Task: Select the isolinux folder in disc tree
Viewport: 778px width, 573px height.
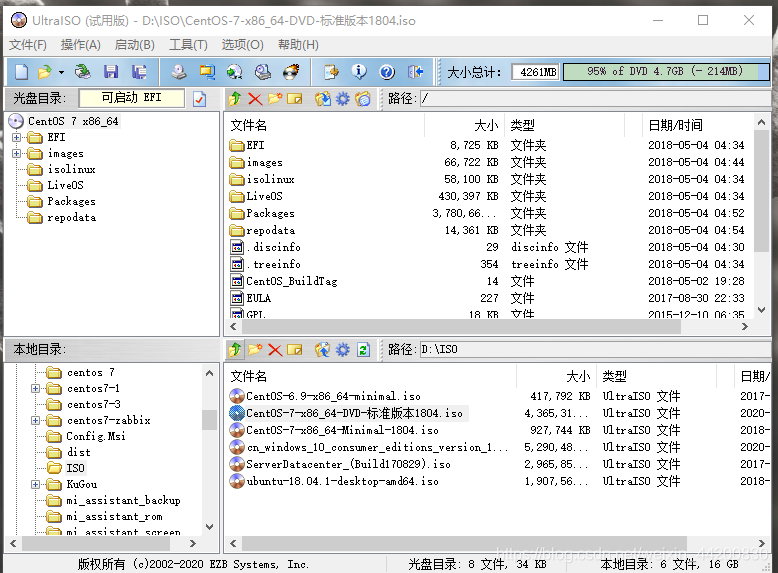Action: click(71, 169)
